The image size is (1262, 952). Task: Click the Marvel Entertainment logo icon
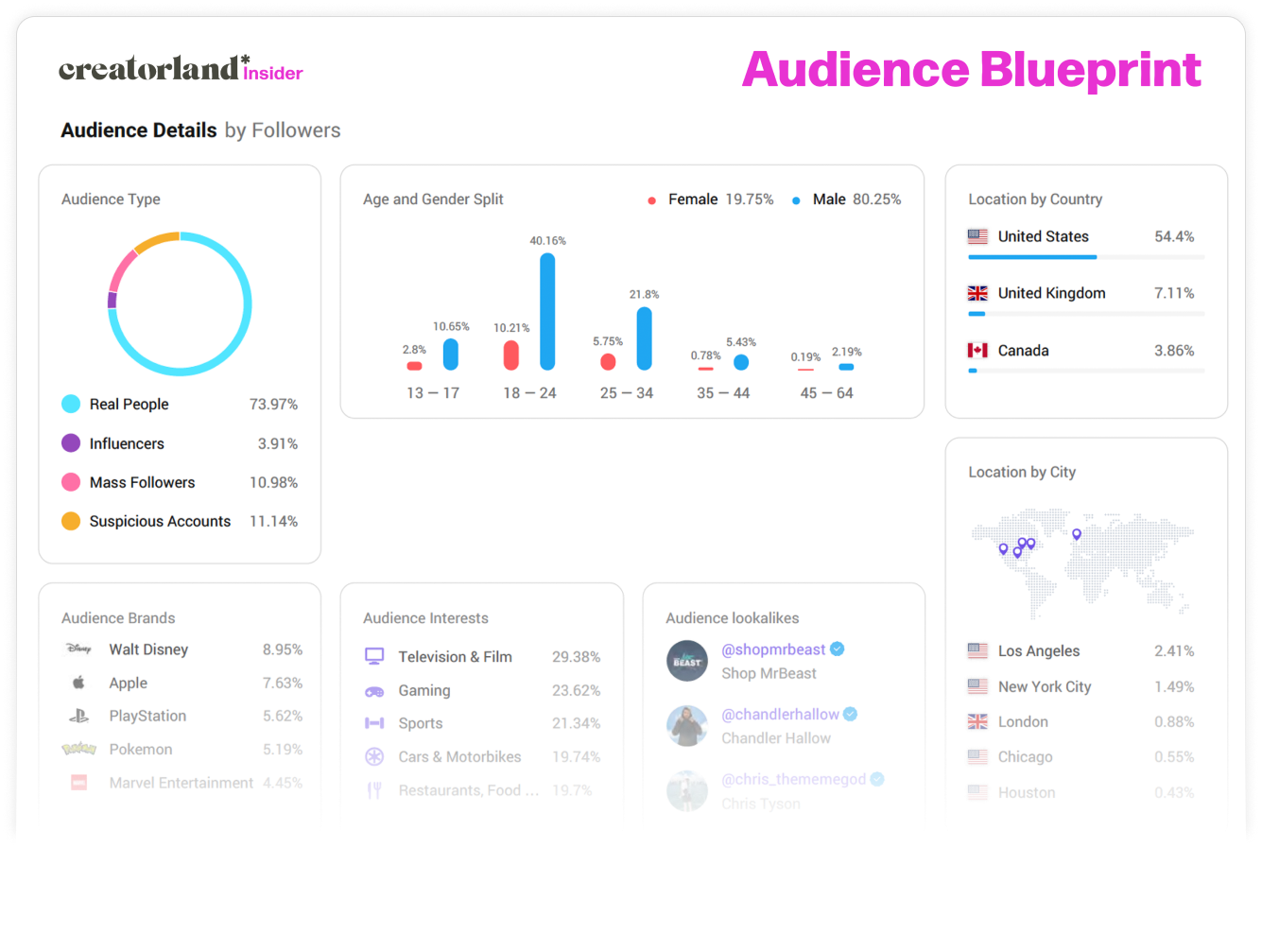coord(79,783)
